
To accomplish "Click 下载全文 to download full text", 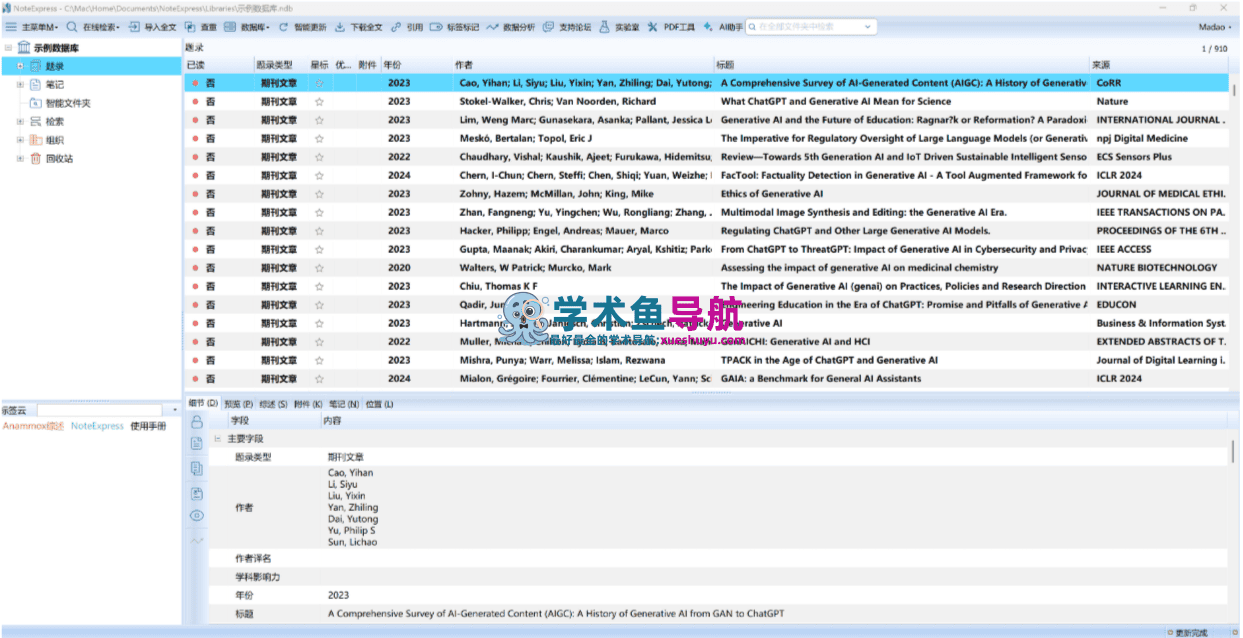I will [358, 27].
